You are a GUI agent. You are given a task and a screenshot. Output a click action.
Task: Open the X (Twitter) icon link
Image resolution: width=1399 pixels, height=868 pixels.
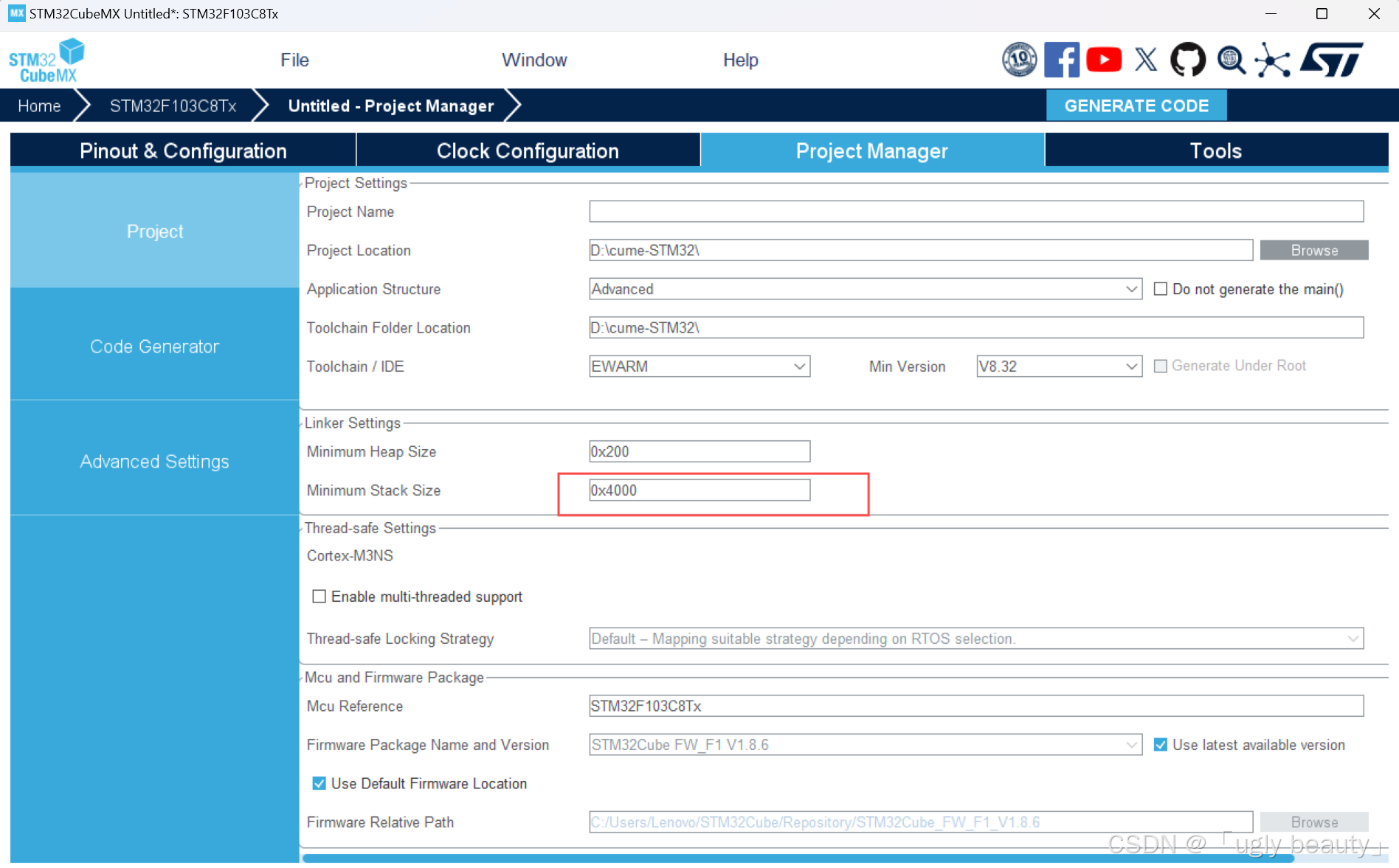click(1146, 60)
